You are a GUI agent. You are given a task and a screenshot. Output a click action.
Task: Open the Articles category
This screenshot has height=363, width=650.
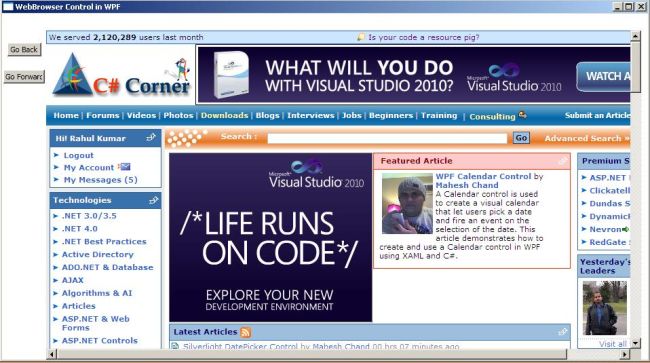pyautogui.click(x=78, y=306)
